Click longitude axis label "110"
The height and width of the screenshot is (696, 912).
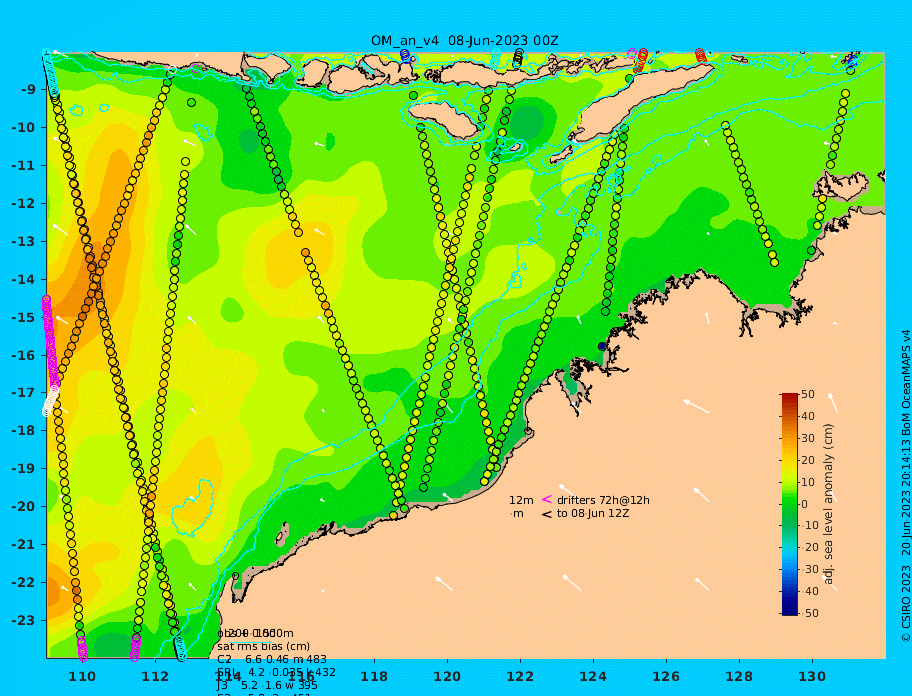[x=82, y=676]
